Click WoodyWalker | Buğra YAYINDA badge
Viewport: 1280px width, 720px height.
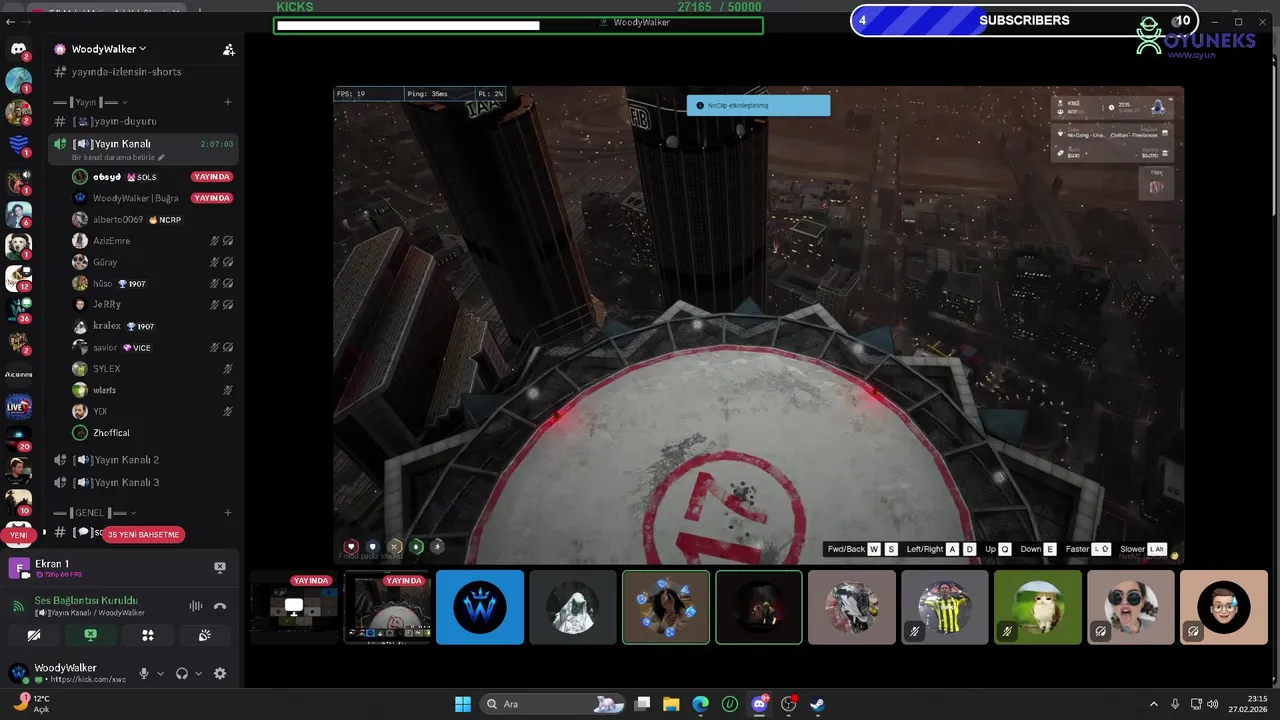(212, 198)
